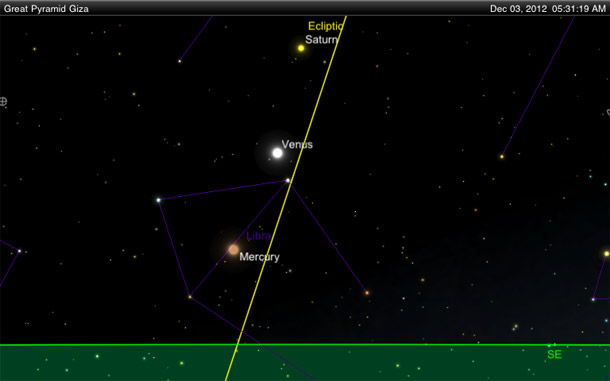This screenshot has width=610, height=381.
Task: Select the Venus label
Action: tap(297, 144)
